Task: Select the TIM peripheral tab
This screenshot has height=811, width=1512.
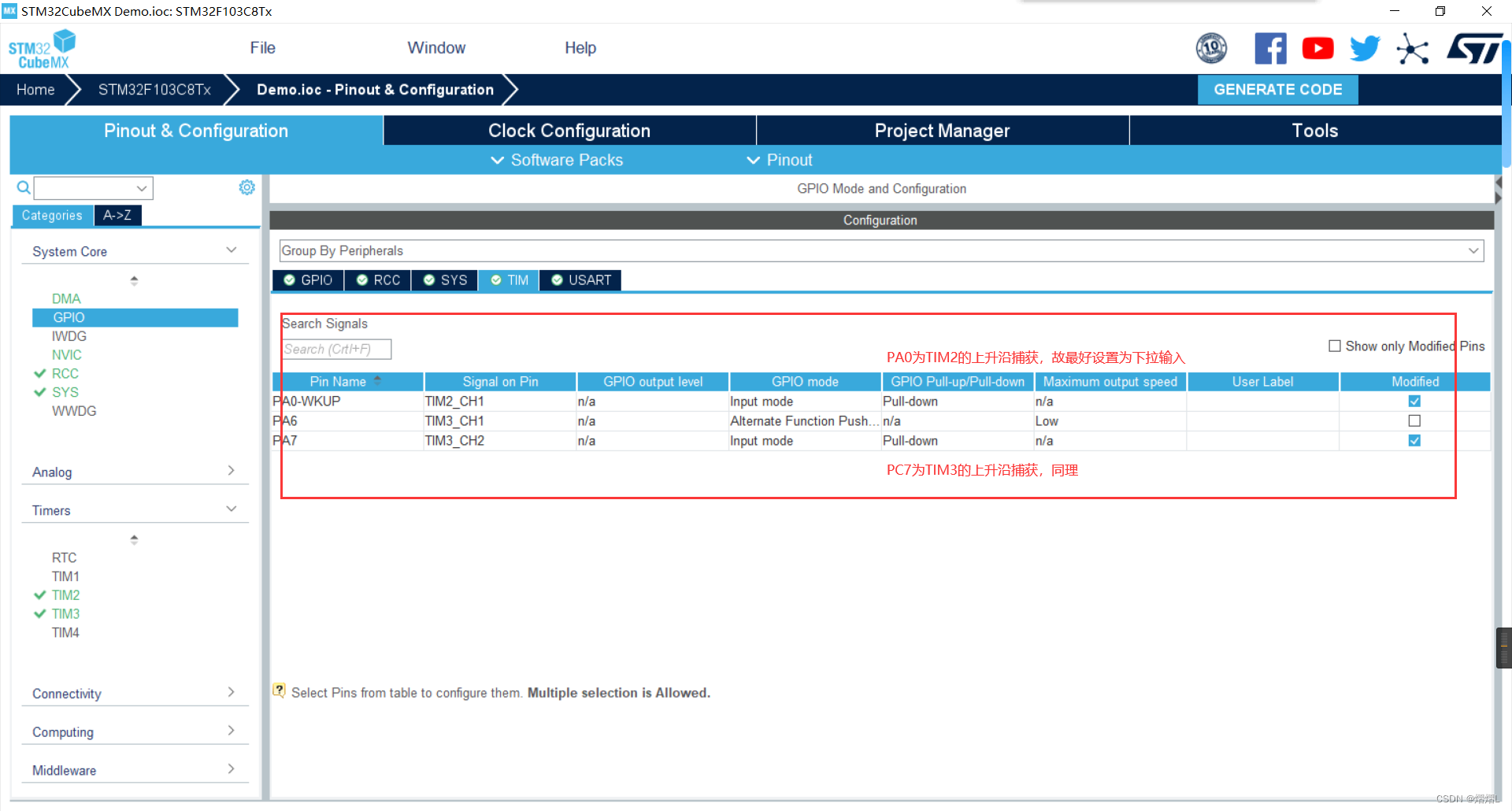Action: pyautogui.click(x=509, y=280)
